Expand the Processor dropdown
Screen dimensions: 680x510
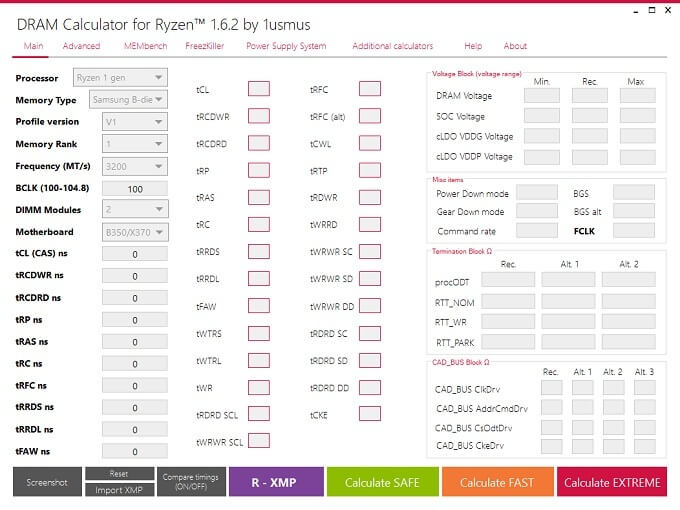(120, 78)
